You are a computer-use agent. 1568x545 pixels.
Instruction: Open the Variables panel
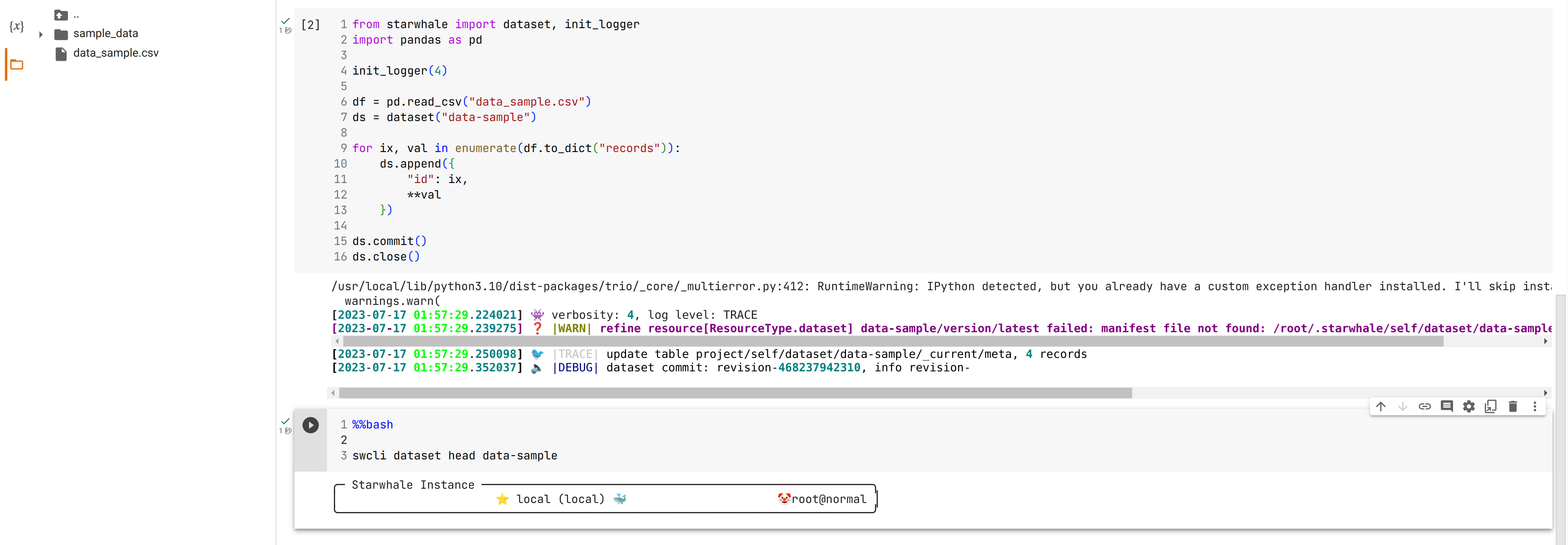pos(16,26)
